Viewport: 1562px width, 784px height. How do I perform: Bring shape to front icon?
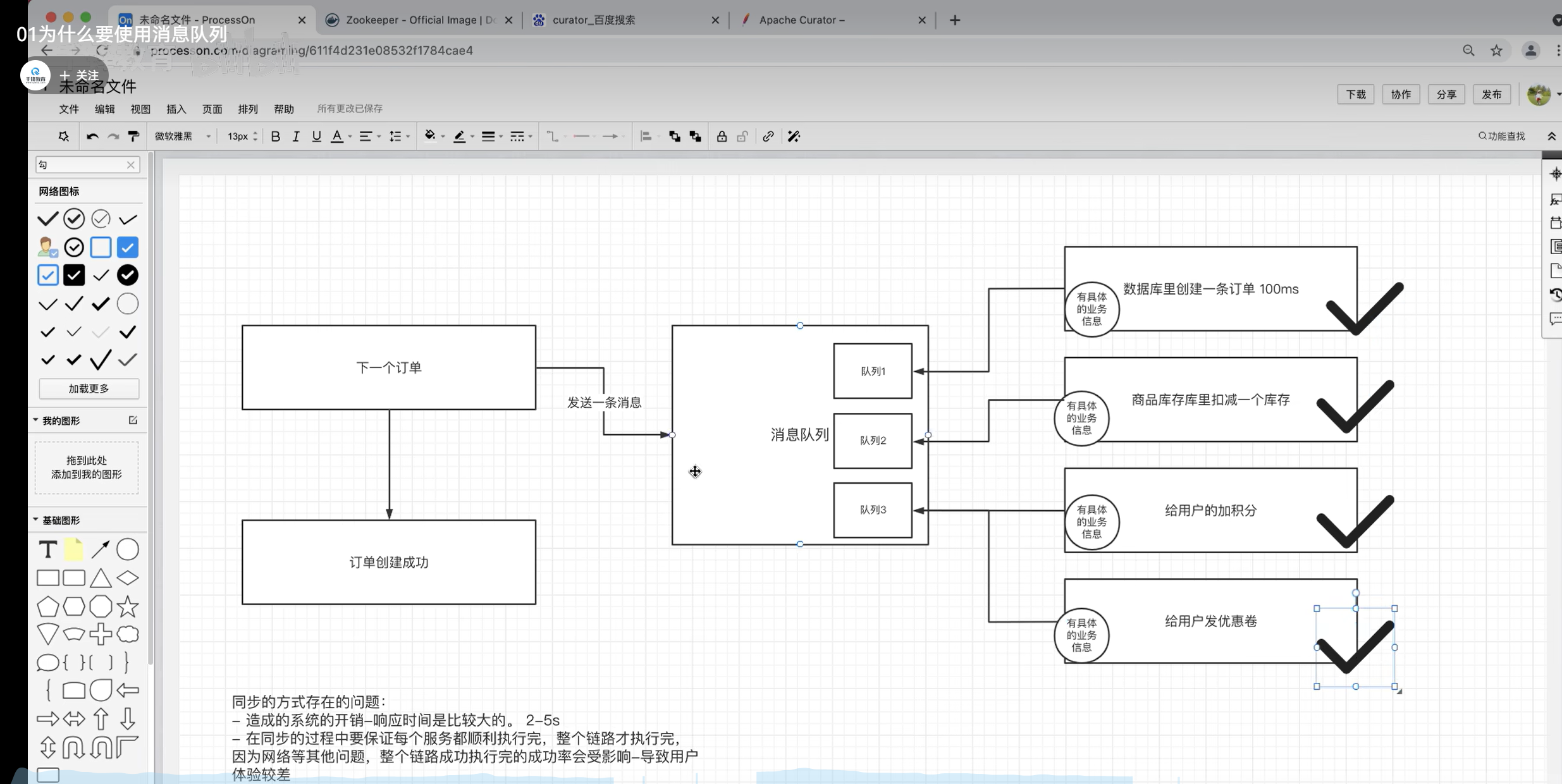point(675,137)
